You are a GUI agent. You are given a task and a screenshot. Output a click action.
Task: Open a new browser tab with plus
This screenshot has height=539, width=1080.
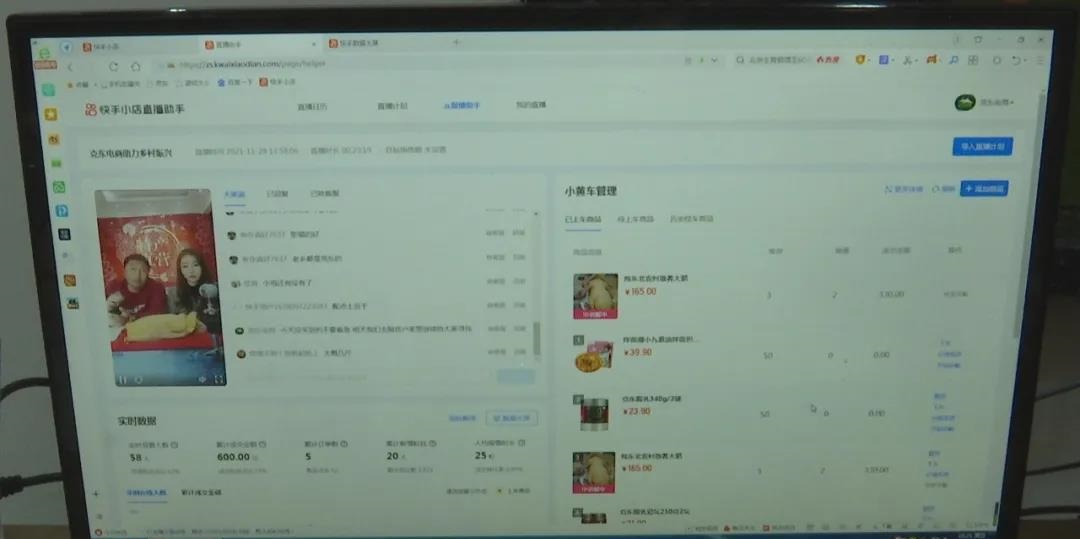click(456, 43)
